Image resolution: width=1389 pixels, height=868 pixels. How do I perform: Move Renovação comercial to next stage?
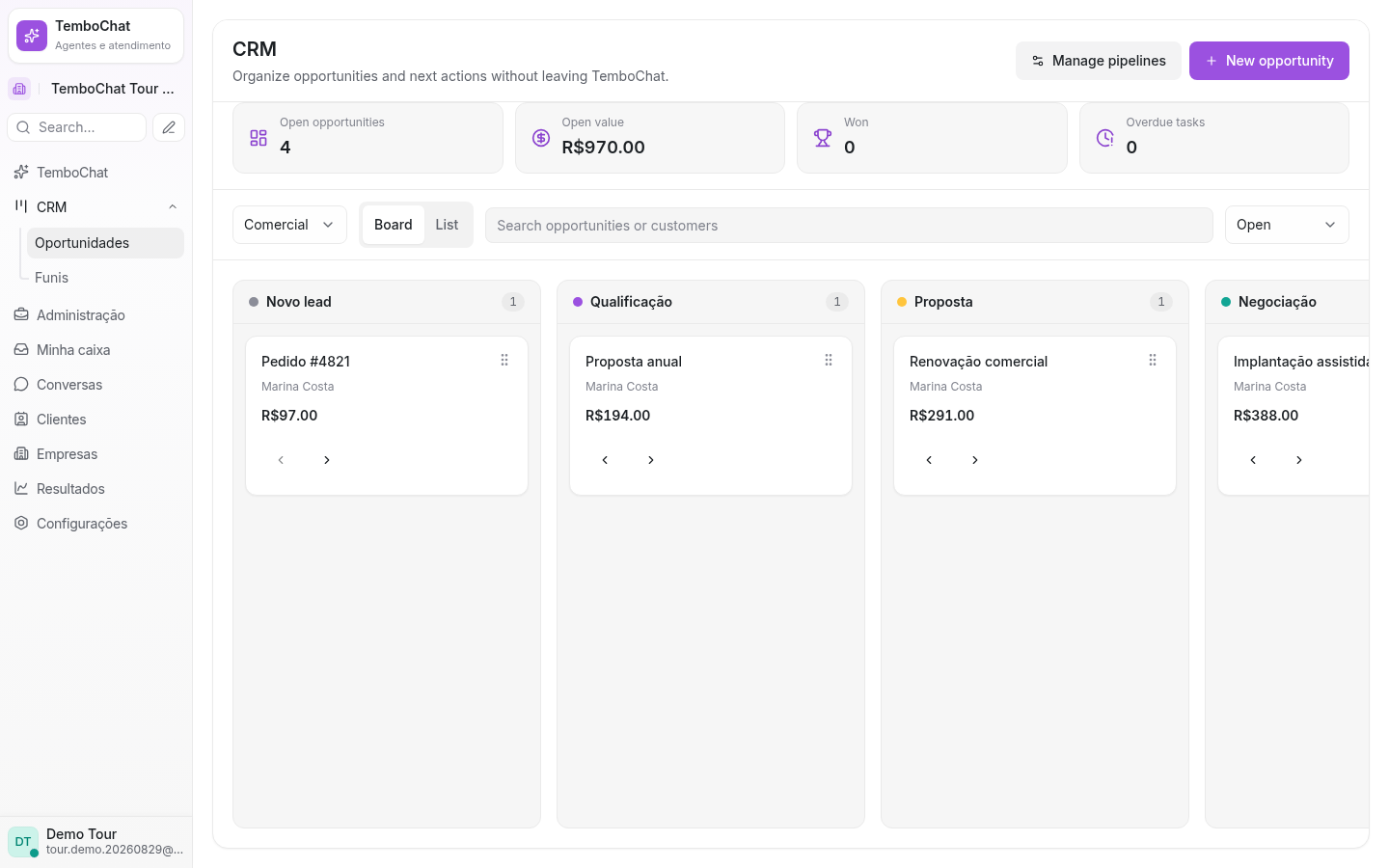[x=975, y=460]
